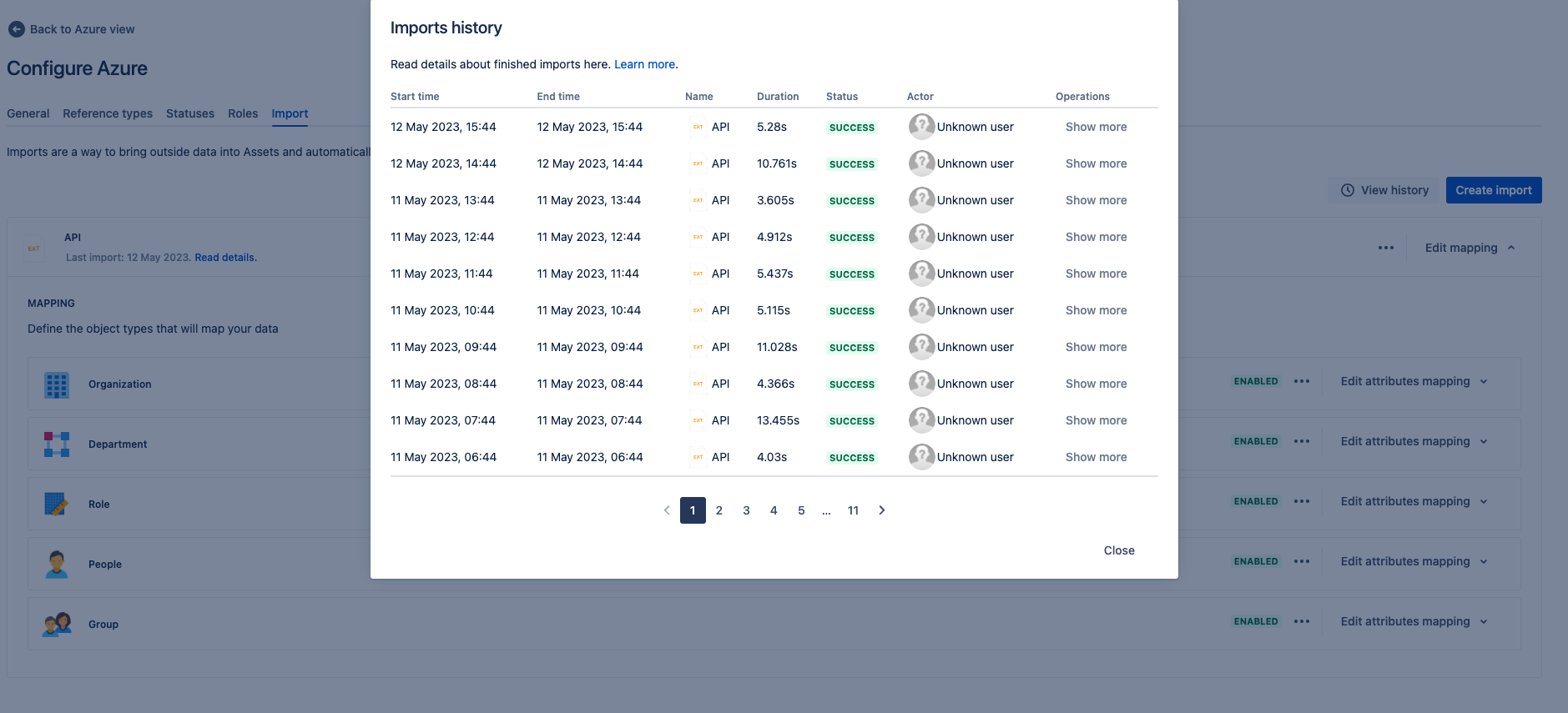Screen dimensions: 1568x713
Task: Select current page 1 in pagination
Action: [x=693, y=510]
